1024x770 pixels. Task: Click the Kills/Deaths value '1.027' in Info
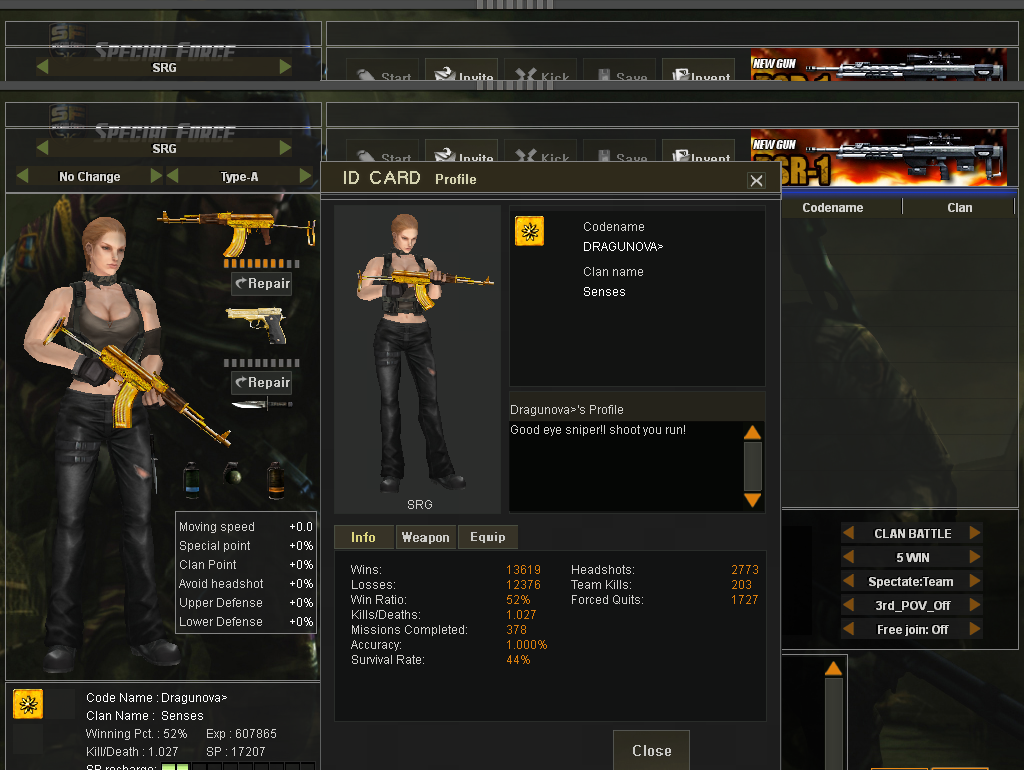521,615
